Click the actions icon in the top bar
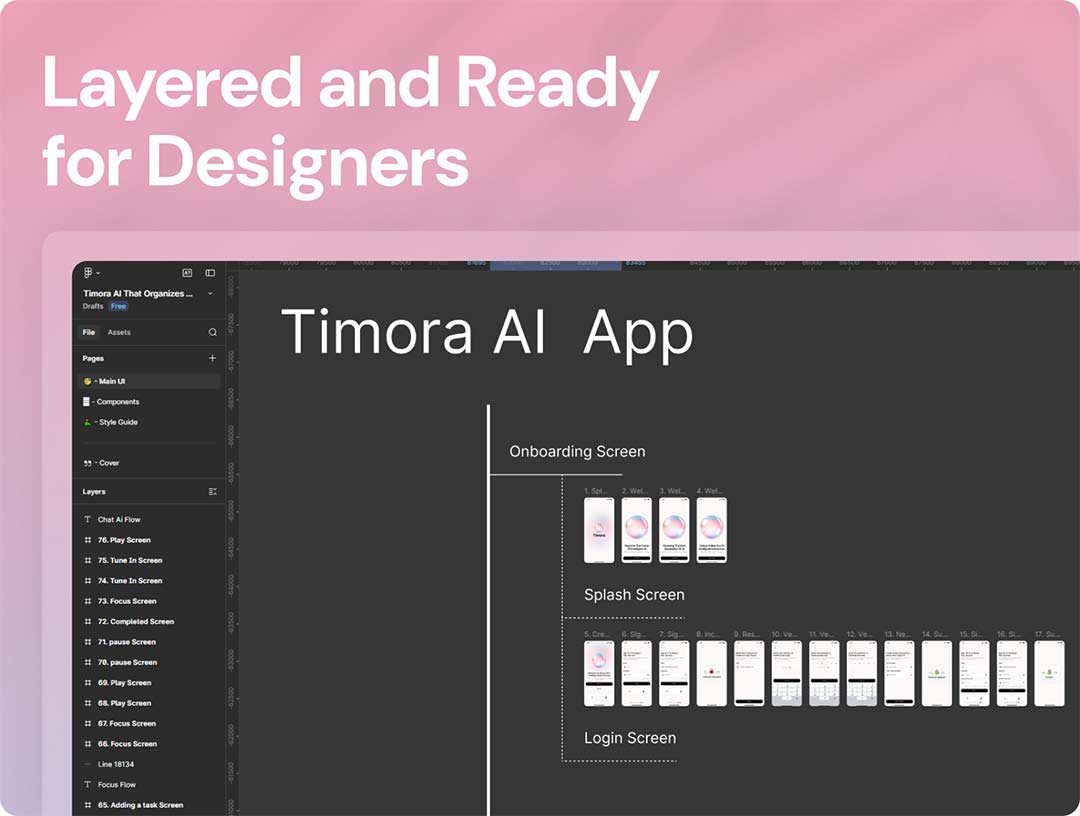Viewport: 1080px width, 816px height. [187, 273]
